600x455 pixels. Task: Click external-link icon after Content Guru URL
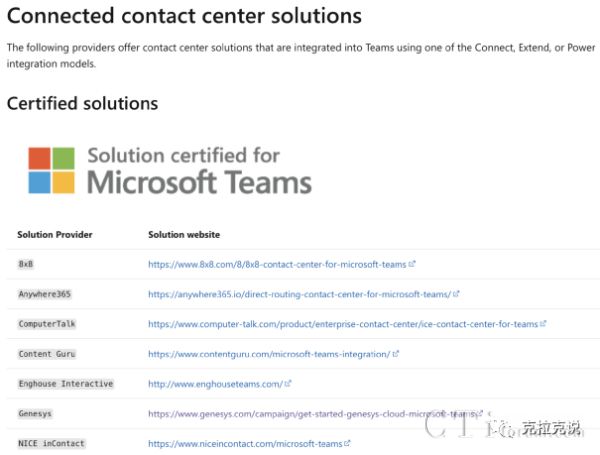point(396,354)
